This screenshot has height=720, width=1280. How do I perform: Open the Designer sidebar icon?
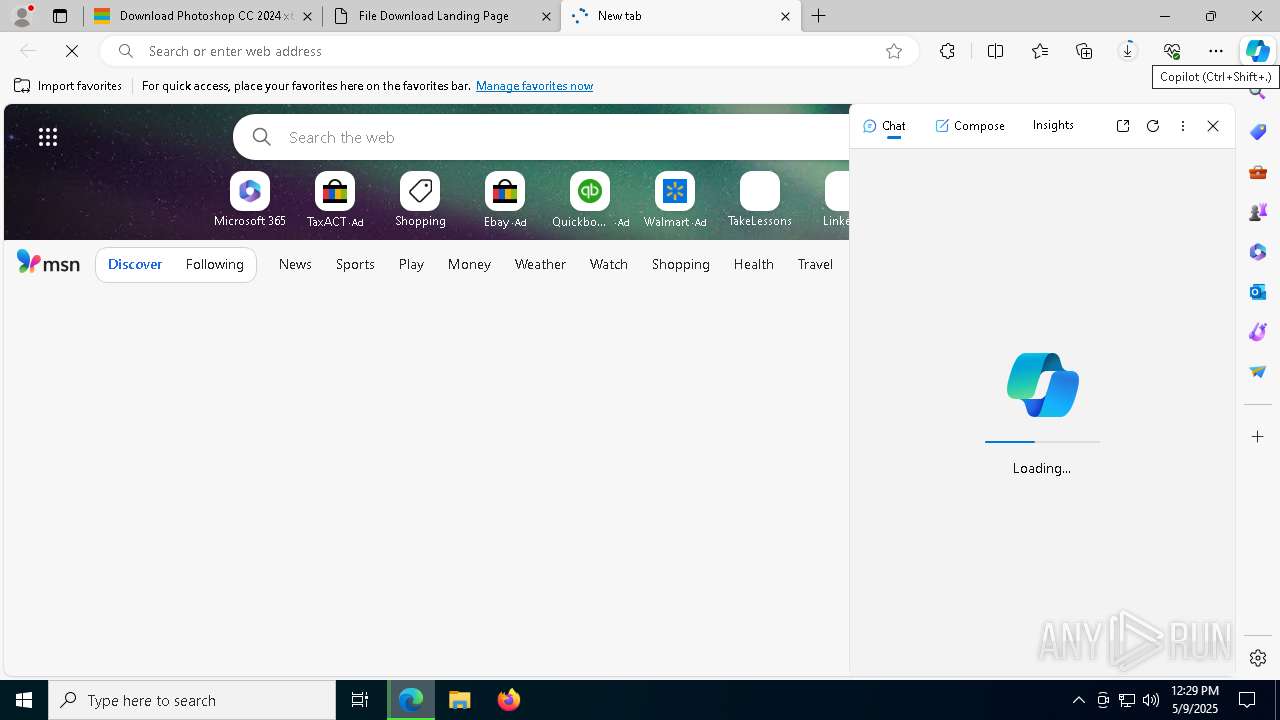tap(1258, 332)
